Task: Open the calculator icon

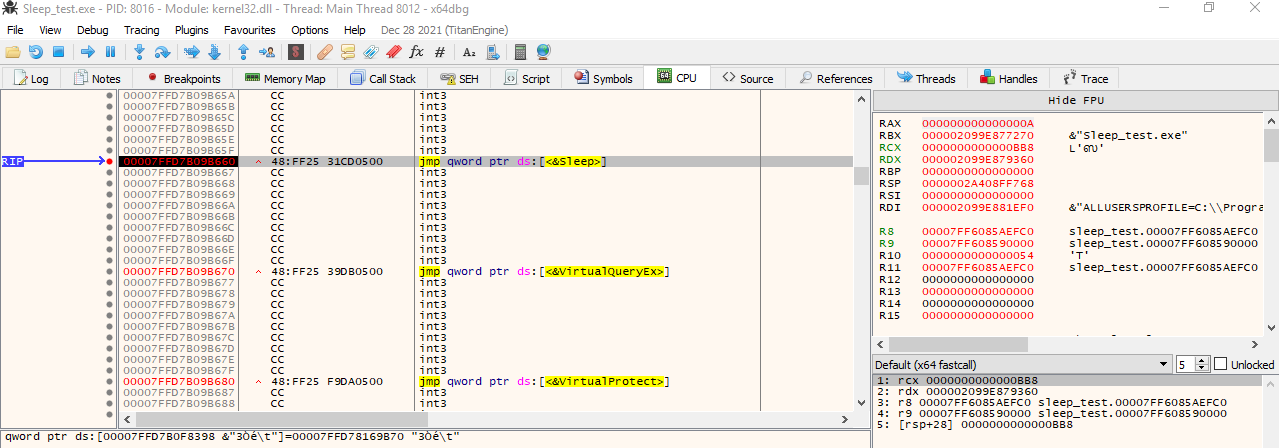Action: (520, 51)
